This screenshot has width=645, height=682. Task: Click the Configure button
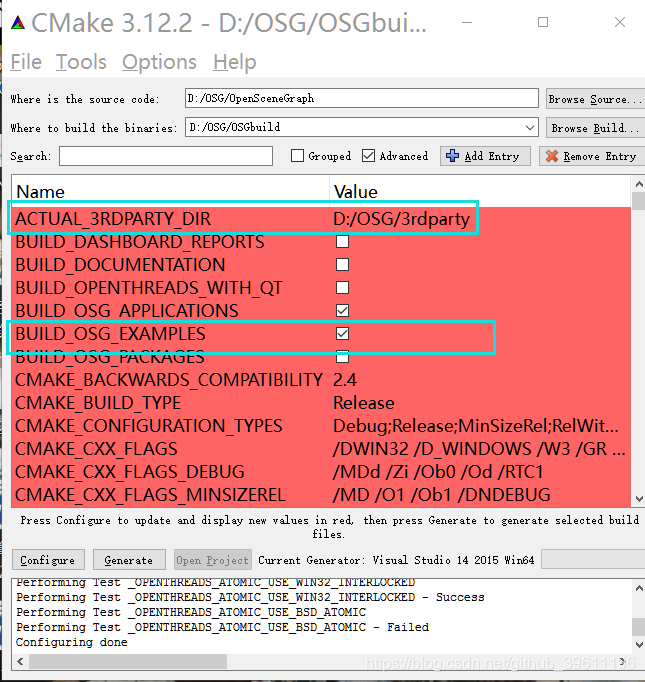(48, 560)
